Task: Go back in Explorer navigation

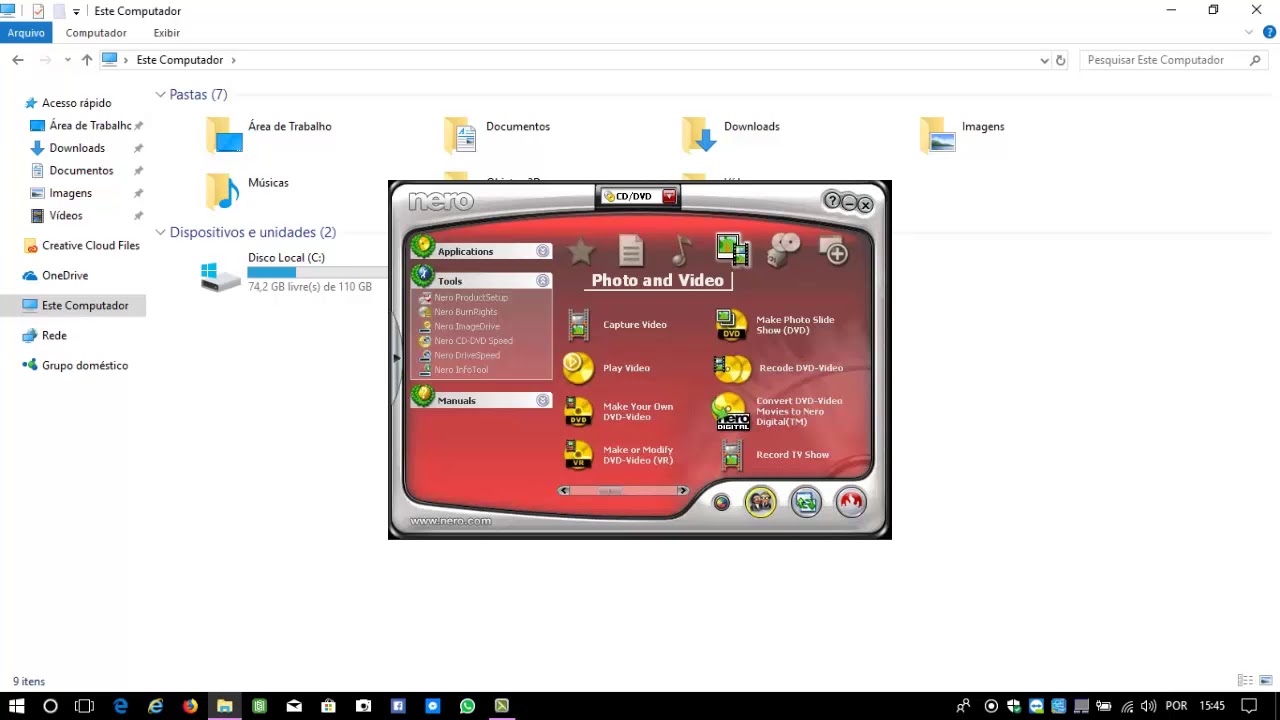Action: point(18,60)
